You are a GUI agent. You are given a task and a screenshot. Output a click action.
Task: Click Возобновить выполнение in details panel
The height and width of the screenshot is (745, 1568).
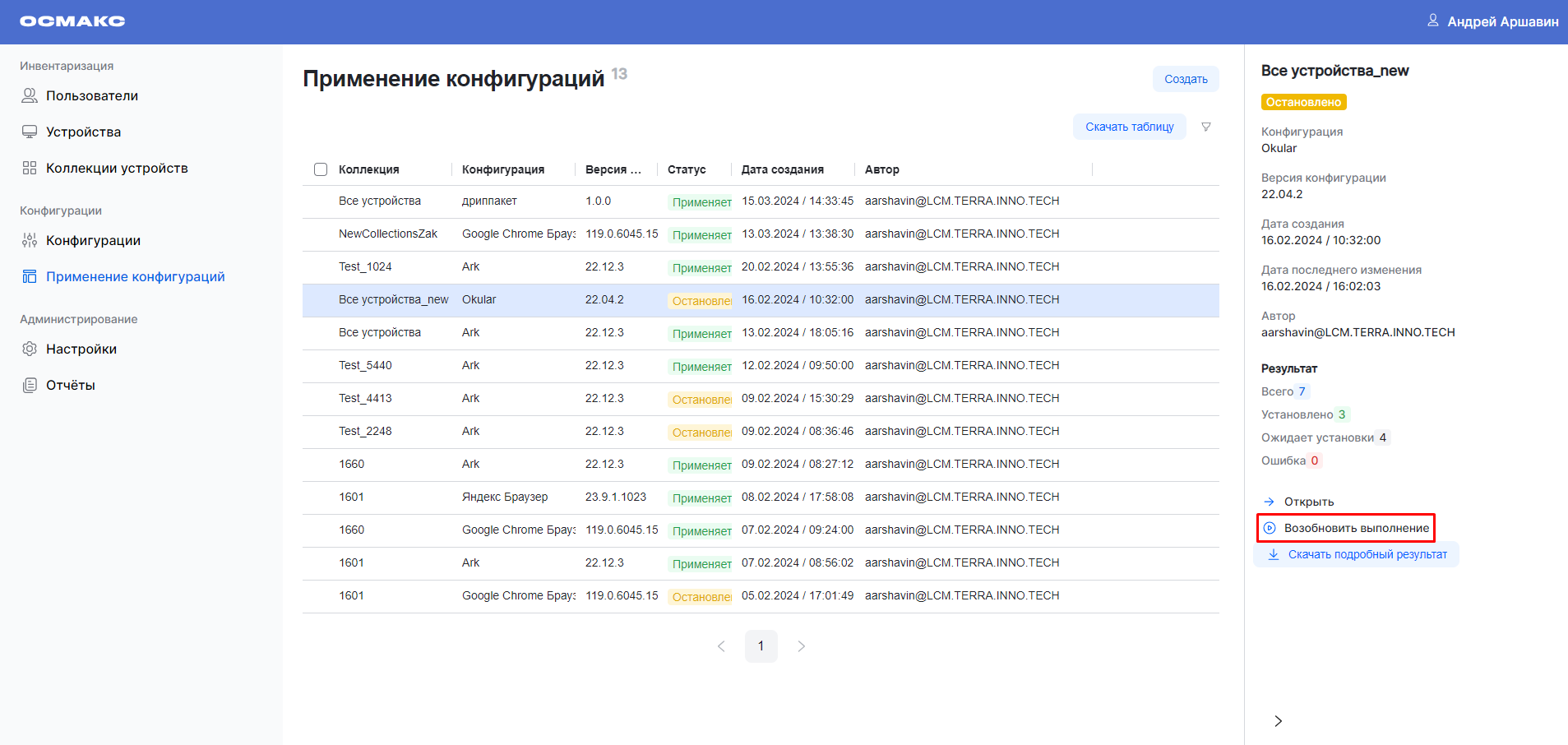pyautogui.click(x=1355, y=528)
